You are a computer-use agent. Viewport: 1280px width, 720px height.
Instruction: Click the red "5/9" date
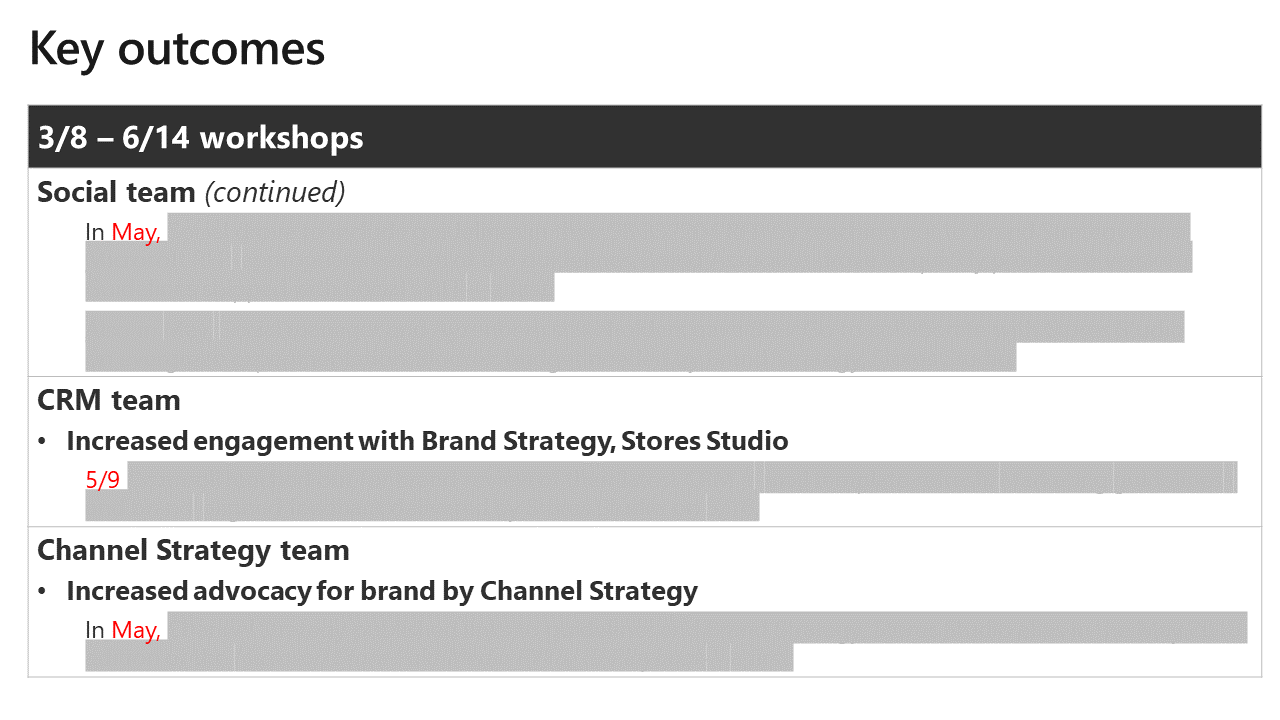pos(103,480)
